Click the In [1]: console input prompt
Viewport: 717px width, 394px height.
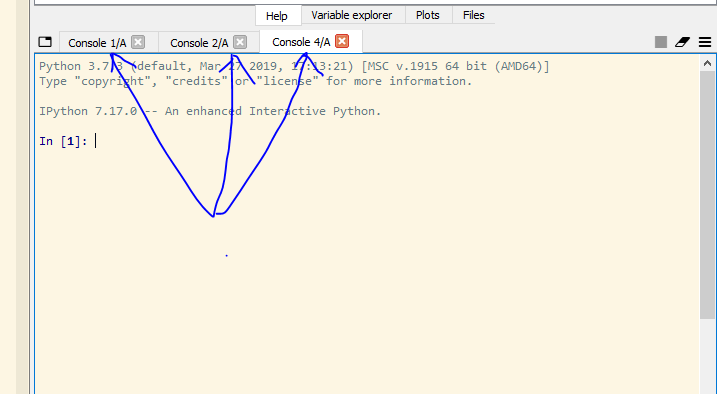click(63, 141)
